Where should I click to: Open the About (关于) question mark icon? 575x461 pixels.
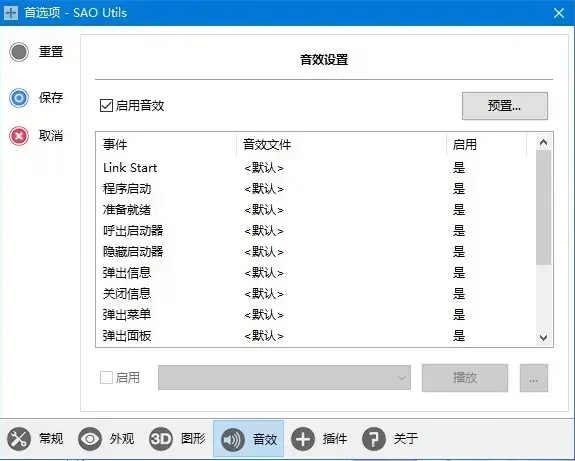[x=374, y=439]
